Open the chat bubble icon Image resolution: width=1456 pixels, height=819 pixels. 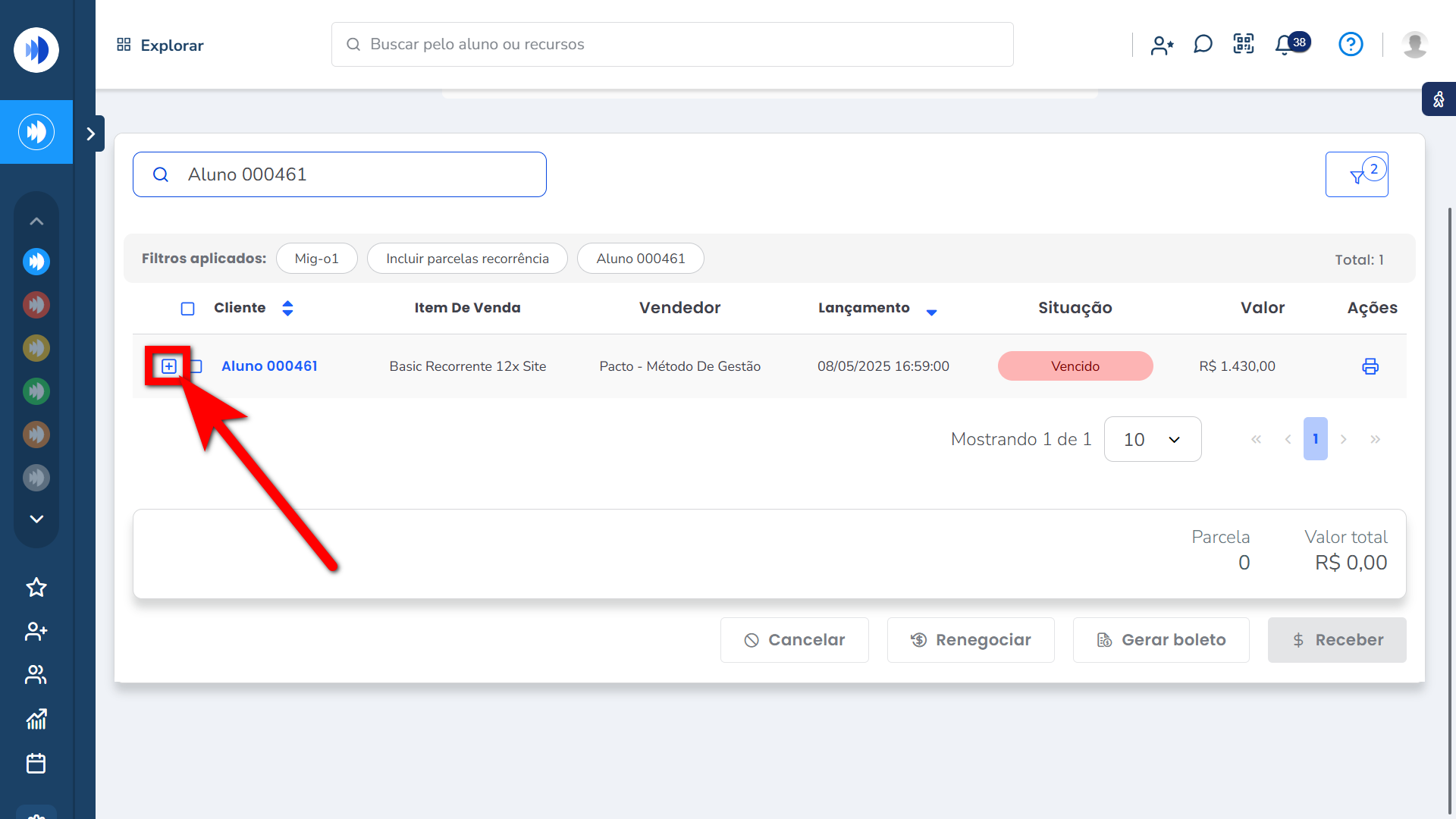[1203, 44]
